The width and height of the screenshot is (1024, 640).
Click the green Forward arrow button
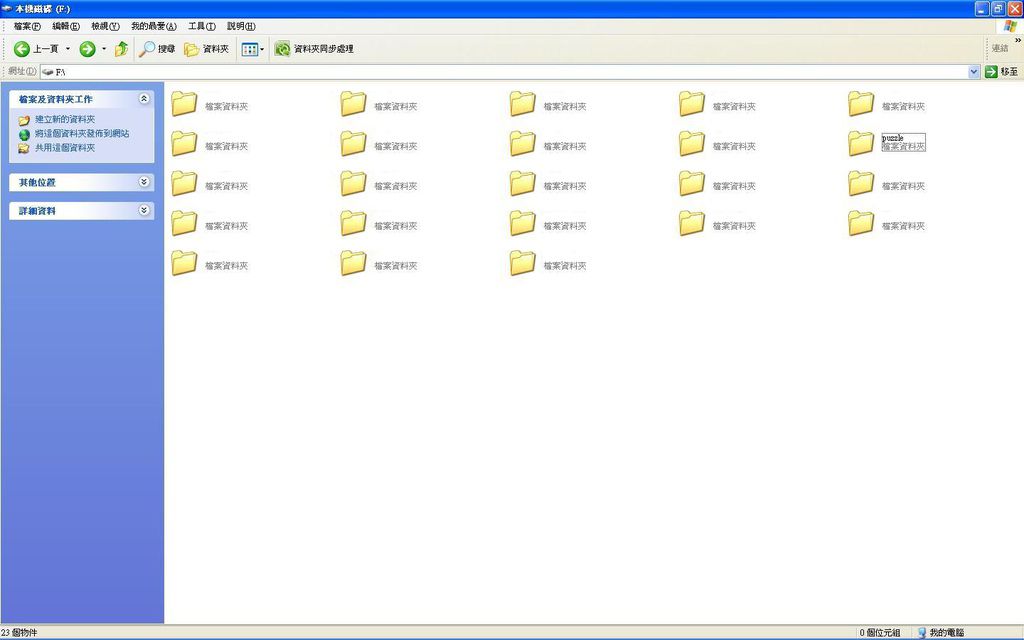[87, 49]
